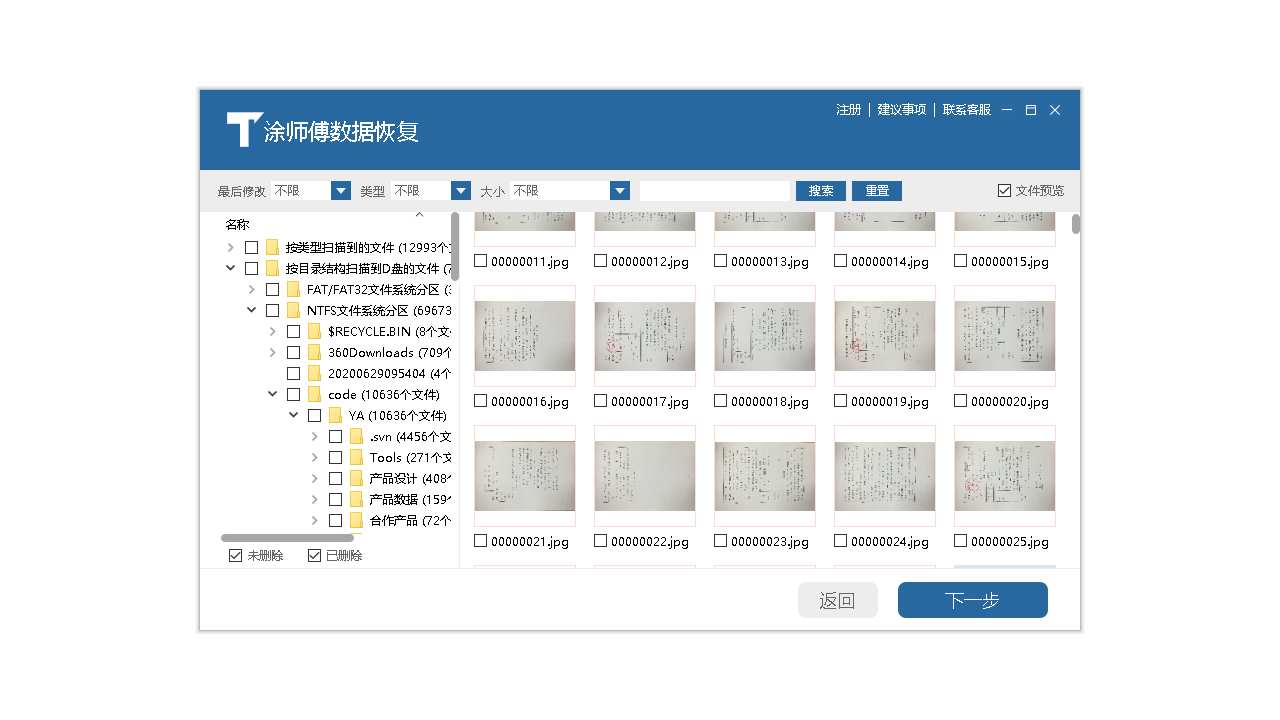This screenshot has height=720, width=1280.
Task: Click the 产品设计 folder icon
Action: (x=357, y=478)
